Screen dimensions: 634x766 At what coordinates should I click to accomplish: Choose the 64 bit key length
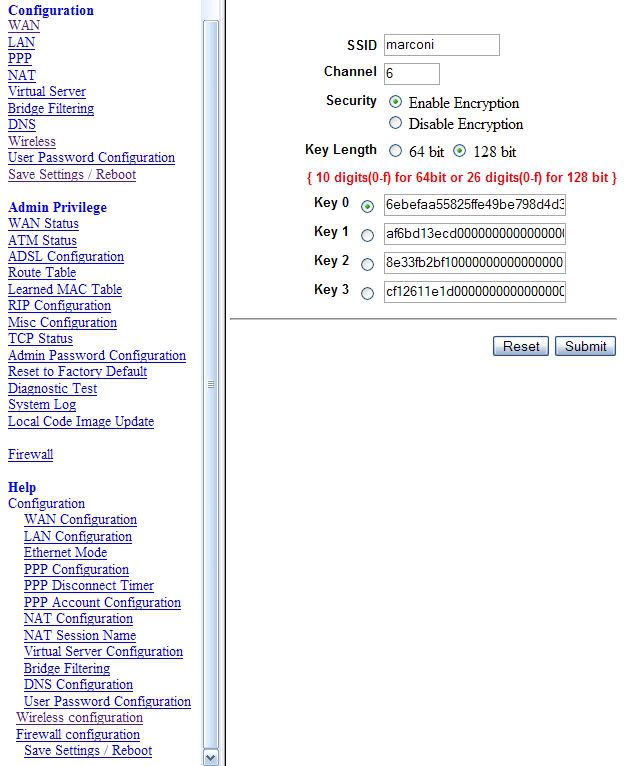[x=396, y=152]
